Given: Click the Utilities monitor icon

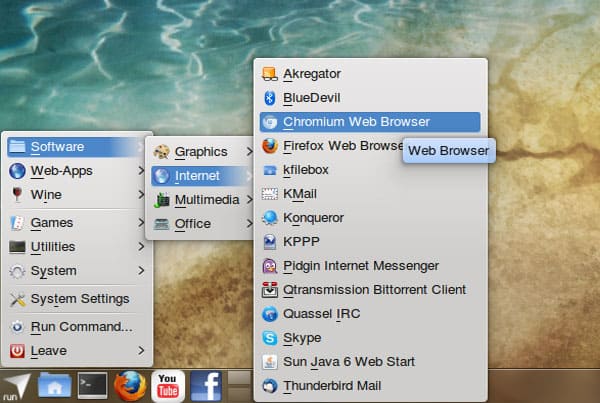Looking at the screenshot, I should (17, 247).
